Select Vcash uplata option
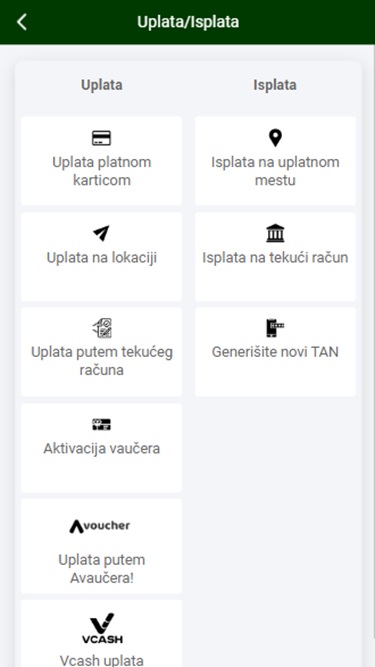 coord(102,634)
